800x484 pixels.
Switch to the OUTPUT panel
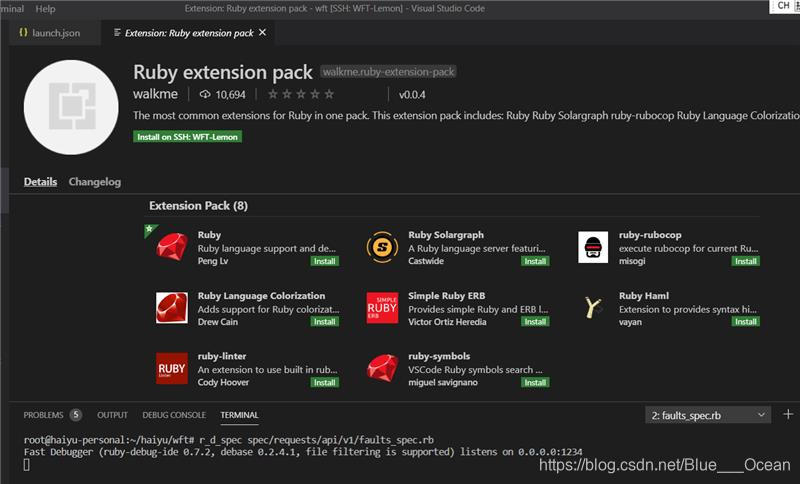(x=112, y=415)
